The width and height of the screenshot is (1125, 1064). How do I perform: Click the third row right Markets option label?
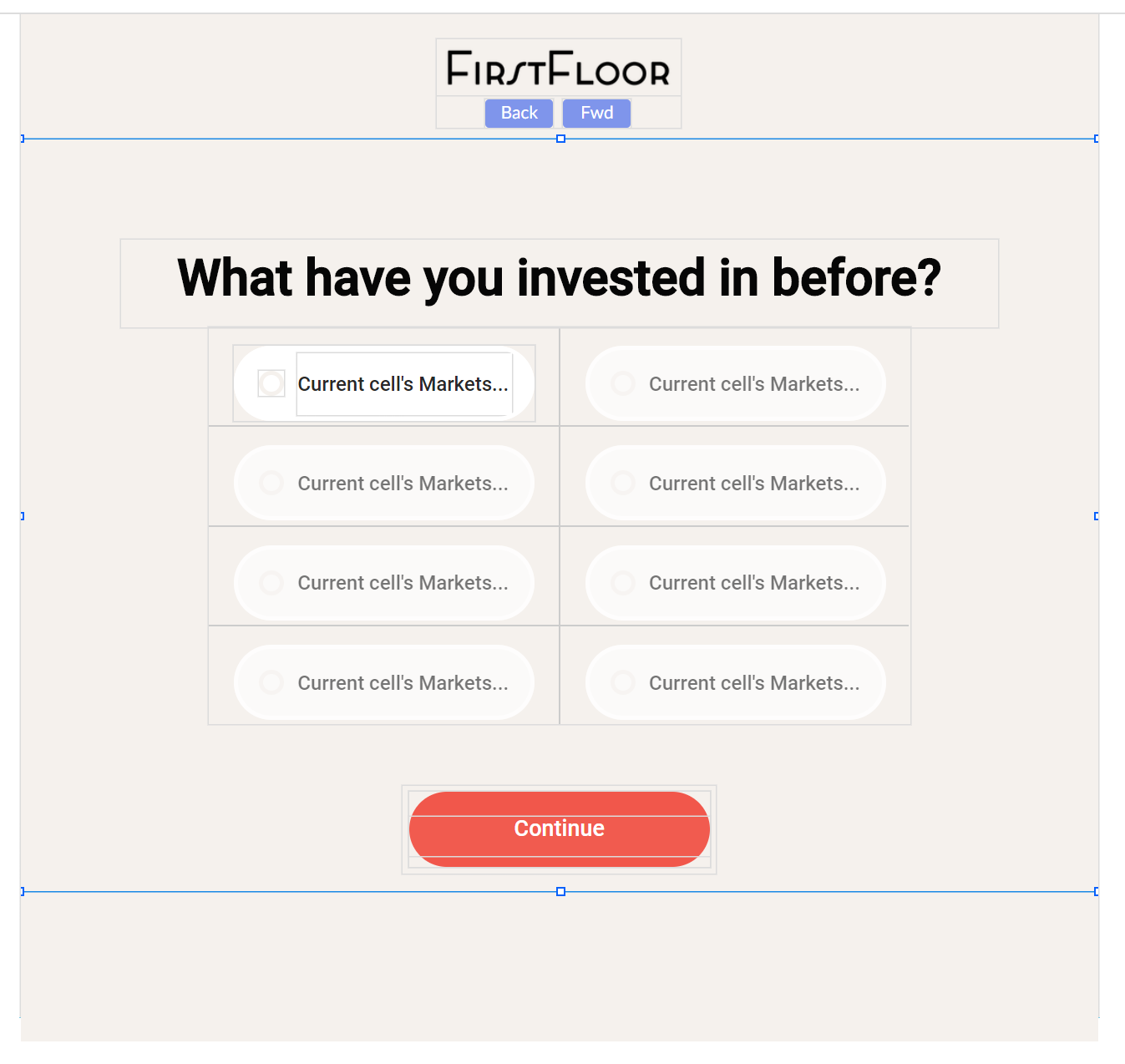coord(754,583)
